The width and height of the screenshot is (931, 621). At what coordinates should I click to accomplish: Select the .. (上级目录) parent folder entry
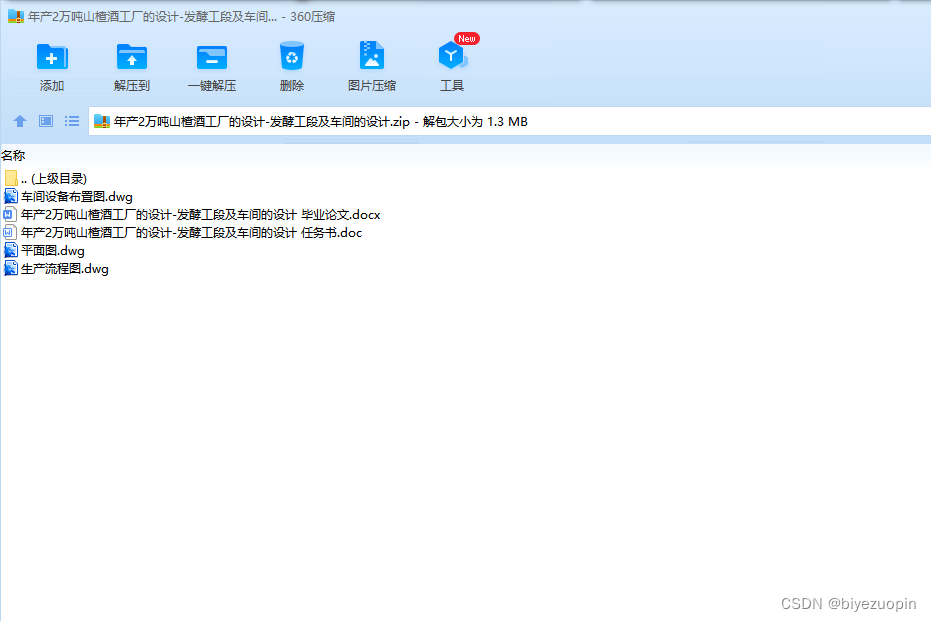pyautogui.click(x=46, y=178)
